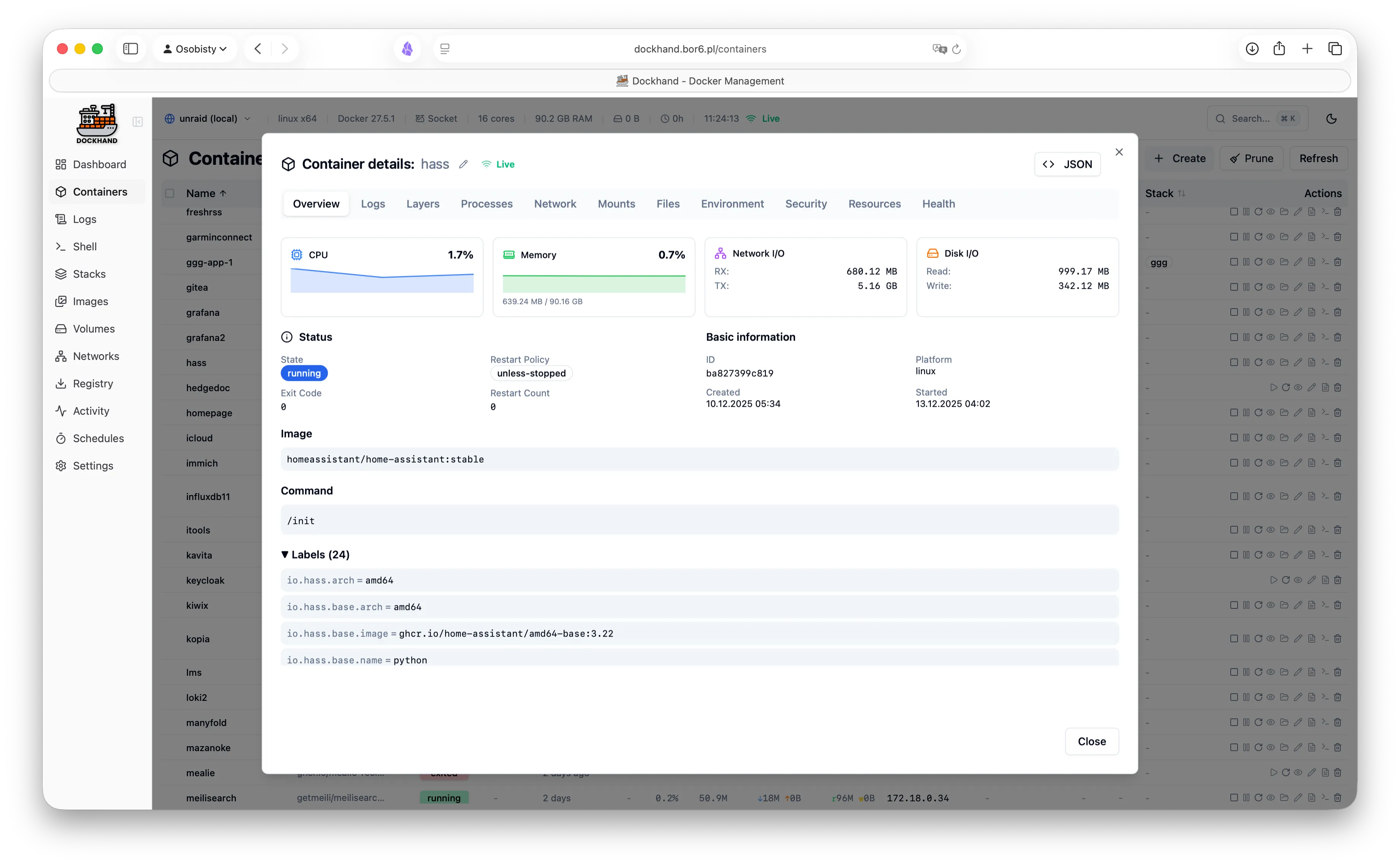Switch to dark mode with the moon icon
The image size is (1400, 866).
[1331, 118]
